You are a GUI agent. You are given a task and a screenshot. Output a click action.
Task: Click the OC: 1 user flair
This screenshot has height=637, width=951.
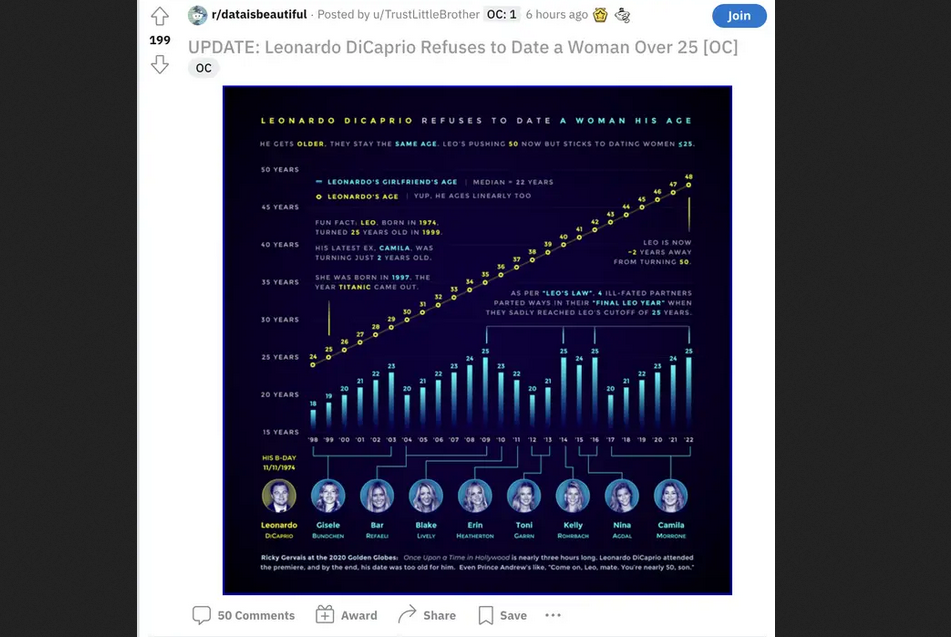(x=502, y=15)
